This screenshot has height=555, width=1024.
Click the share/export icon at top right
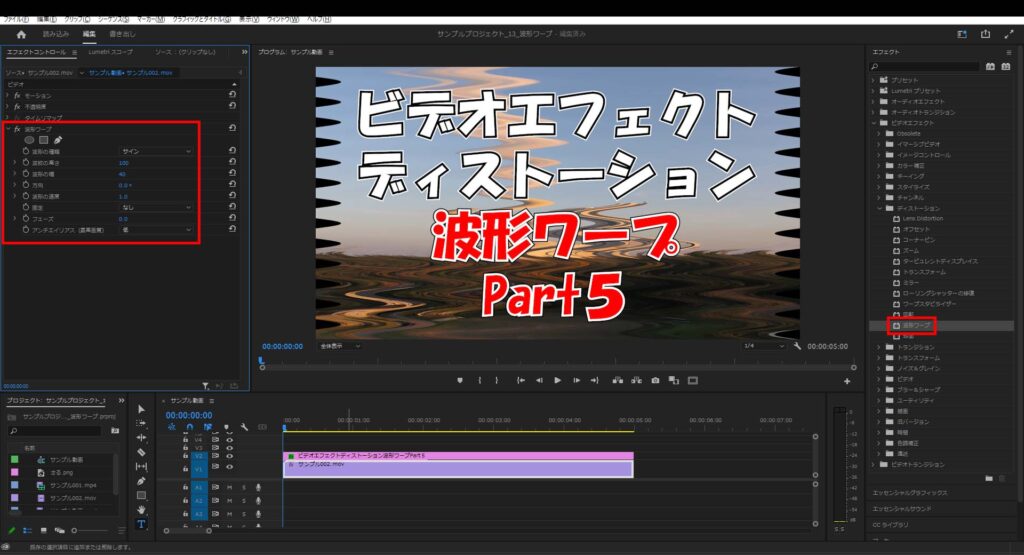(x=985, y=34)
